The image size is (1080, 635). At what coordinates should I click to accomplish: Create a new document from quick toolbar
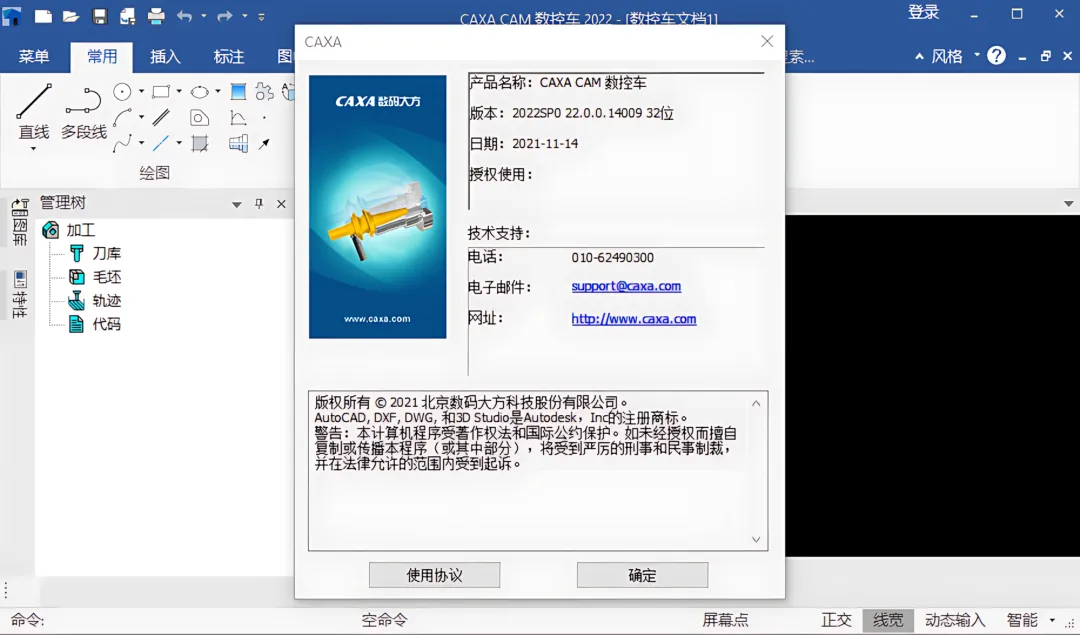click(43, 16)
